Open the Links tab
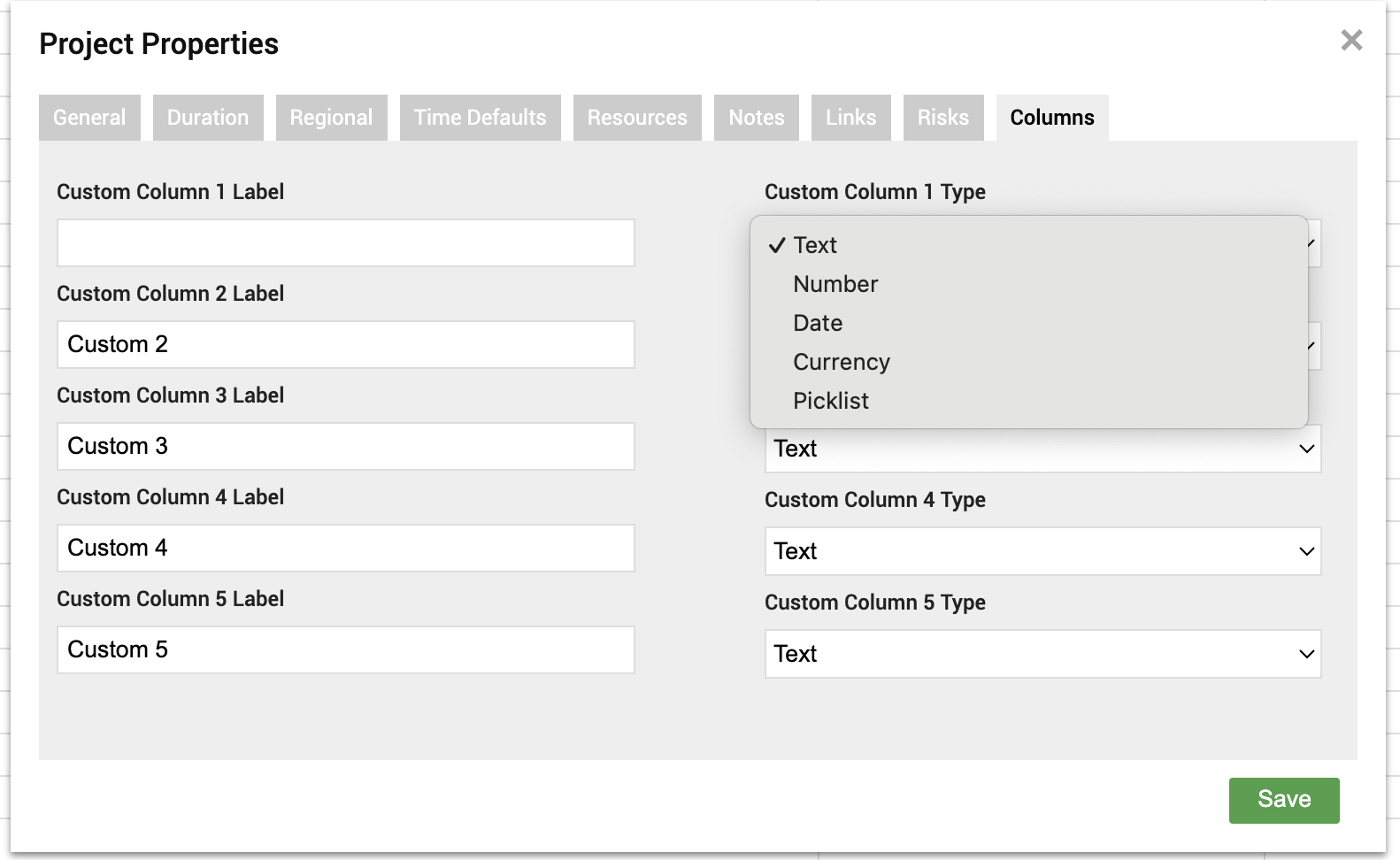This screenshot has height=860, width=1400. (850, 118)
